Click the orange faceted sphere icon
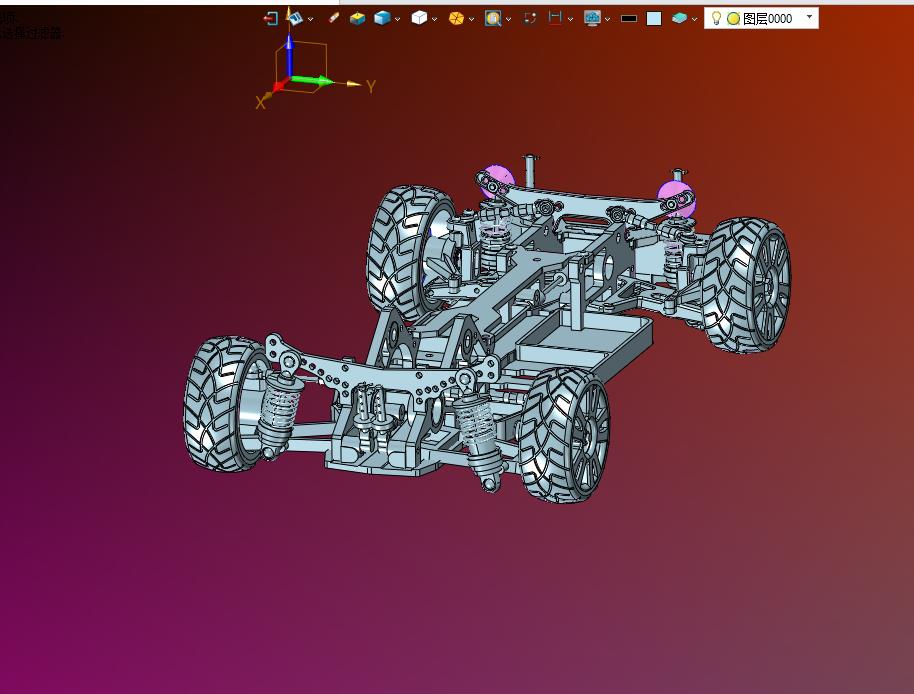Viewport: 914px width, 694px height. tap(456, 19)
